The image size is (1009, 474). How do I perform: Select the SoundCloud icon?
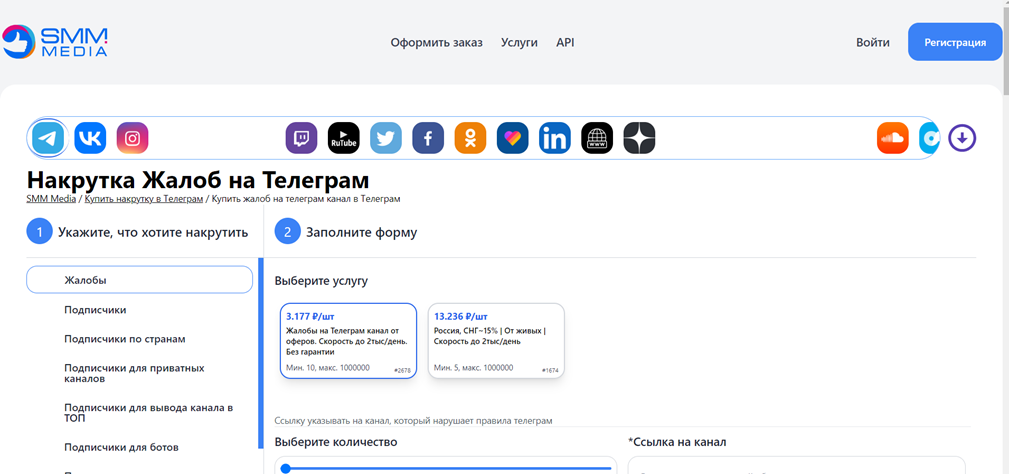tap(893, 138)
